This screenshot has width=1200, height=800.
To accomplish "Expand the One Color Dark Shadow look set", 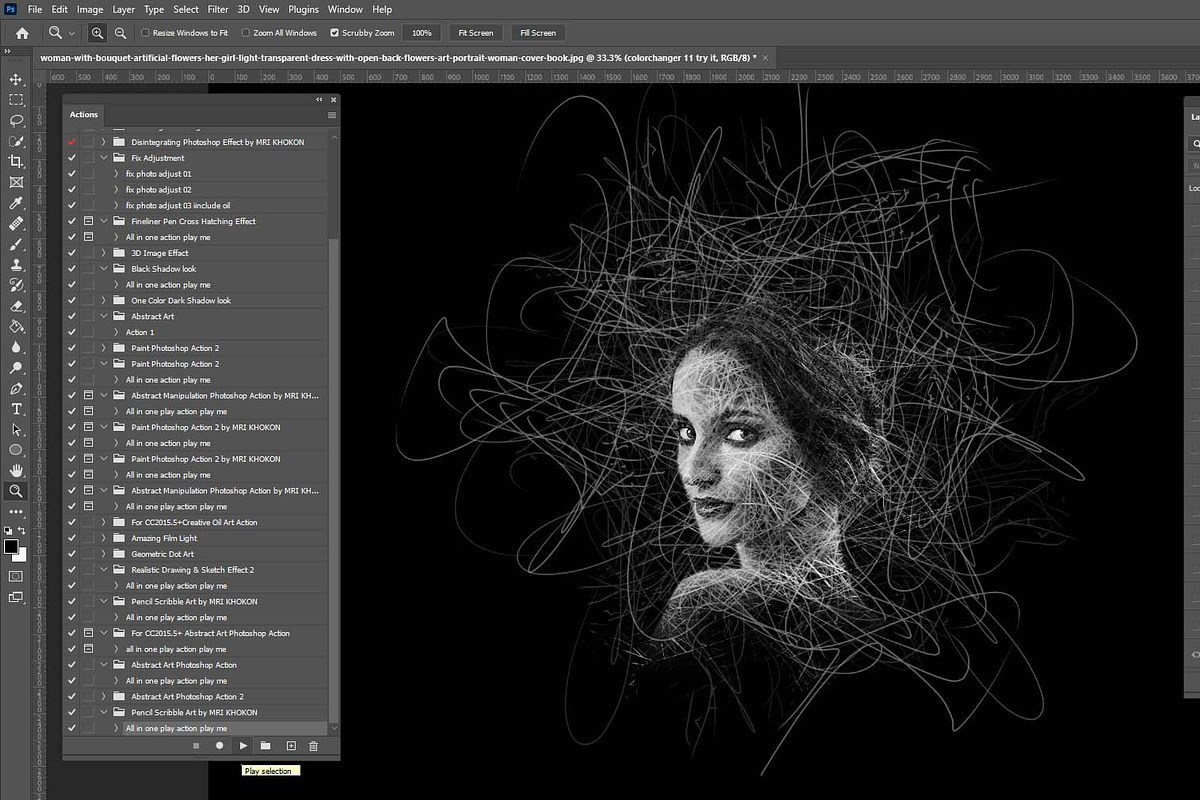I will tap(103, 300).
